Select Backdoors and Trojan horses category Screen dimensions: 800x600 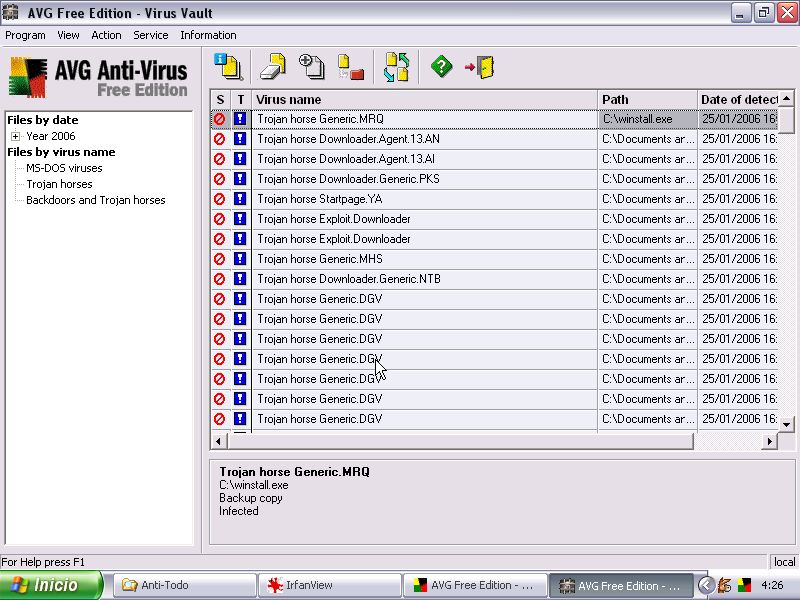click(x=95, y=200)
